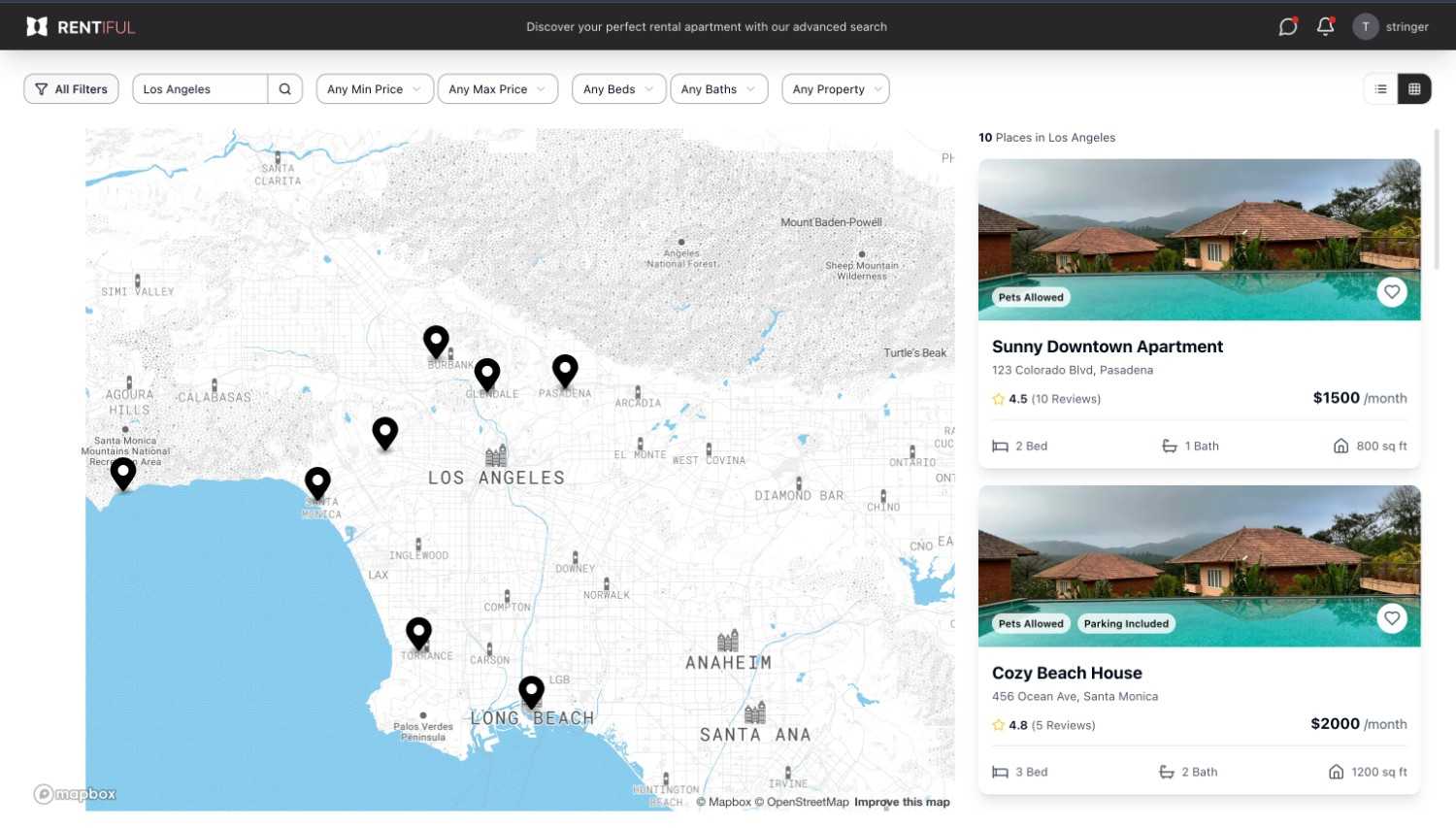Screen dimensions: 1456x828
Task: Open the messages chat icon
Action: tap(1287, 27)
